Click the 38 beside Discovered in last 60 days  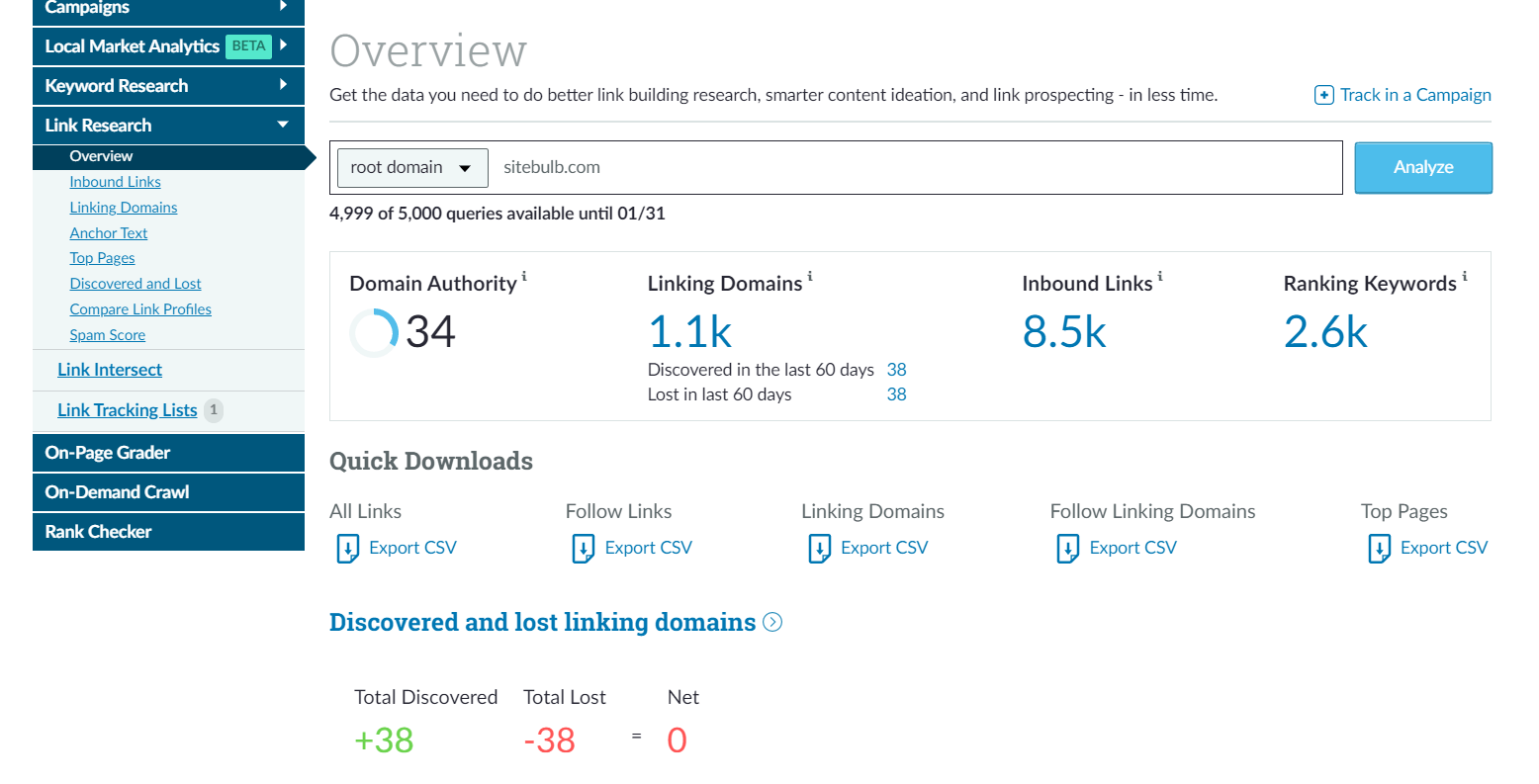(x=897, y=370)
